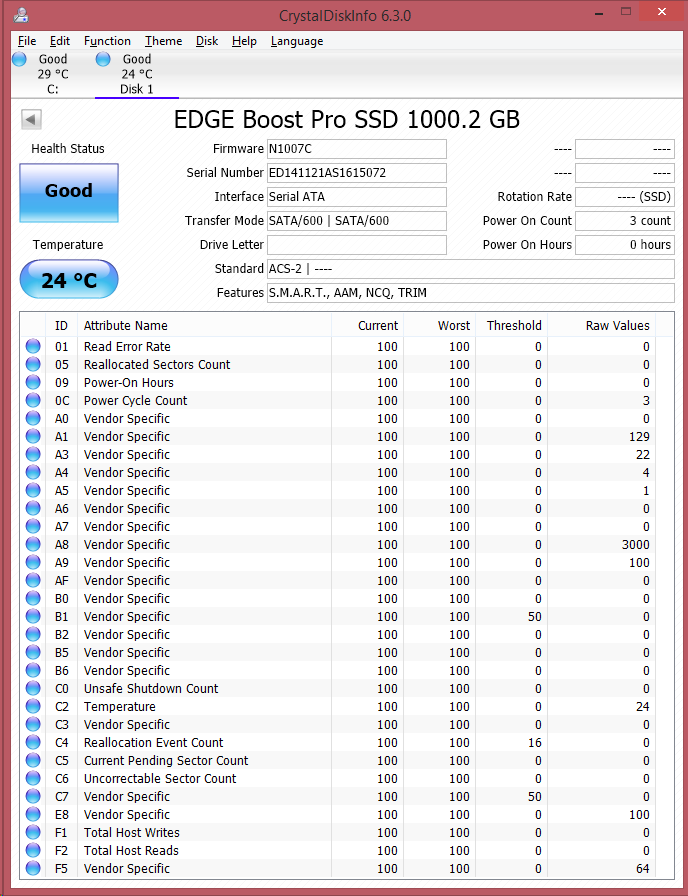Click status icon for Total Host Reads
This screenshot has width=688, height=896.
click(x=33, y=850)
